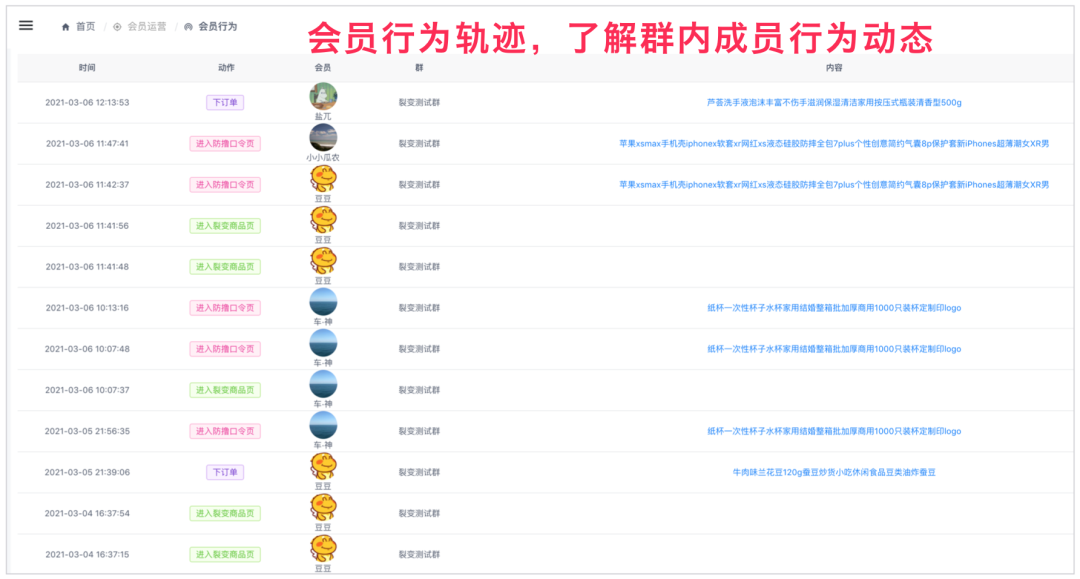This screenshot has width=1080, height=579.
Task: Open 纸杯 product link in 10:13:16 row
Action: 834,308
